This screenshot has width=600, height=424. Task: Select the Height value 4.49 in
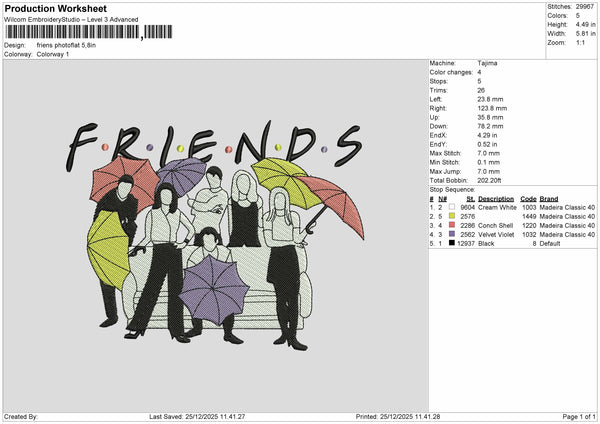[x=585, y=24]
